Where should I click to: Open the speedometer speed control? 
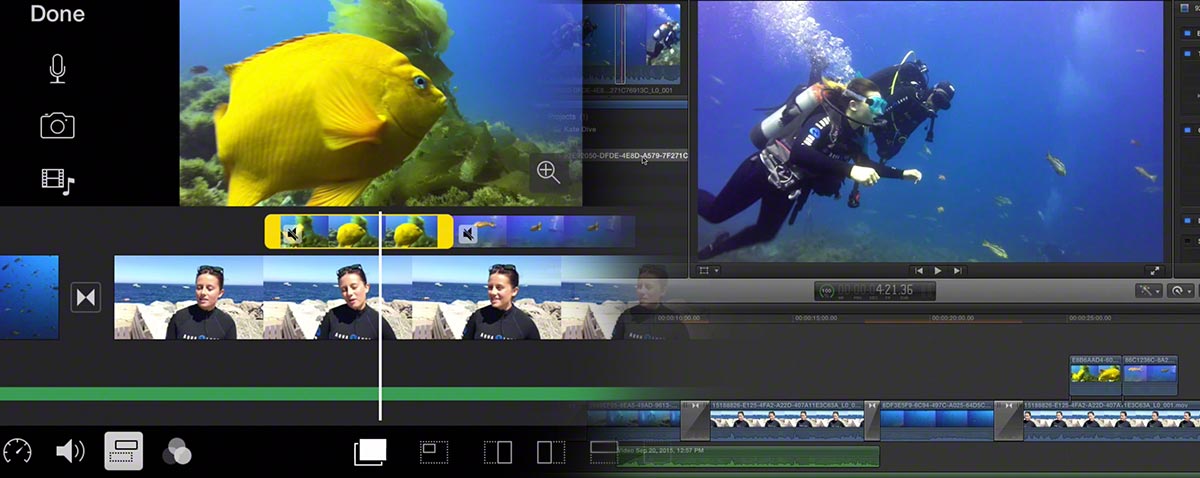(x=17, y=451)
